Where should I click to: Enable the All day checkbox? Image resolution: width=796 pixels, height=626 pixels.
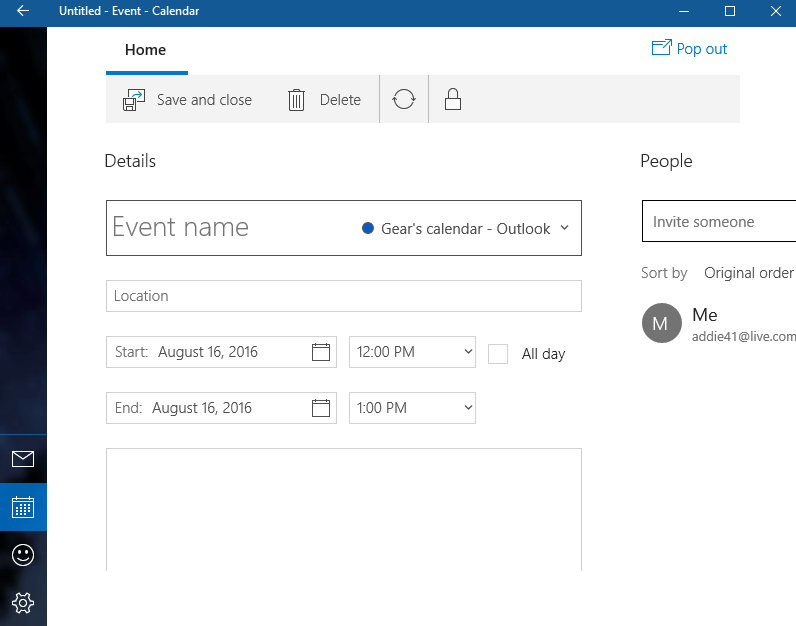[x=498, y=354]
